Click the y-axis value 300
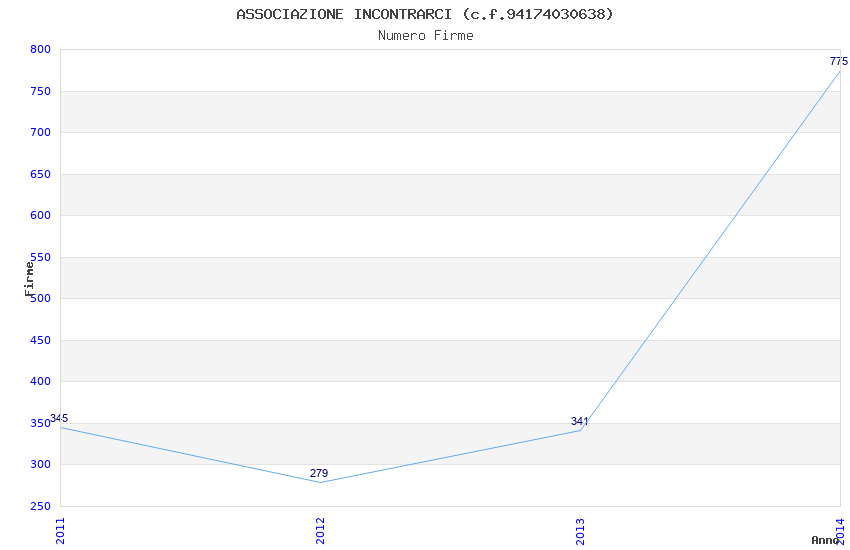The image size is (850, 550). click(x=41, y=464)
